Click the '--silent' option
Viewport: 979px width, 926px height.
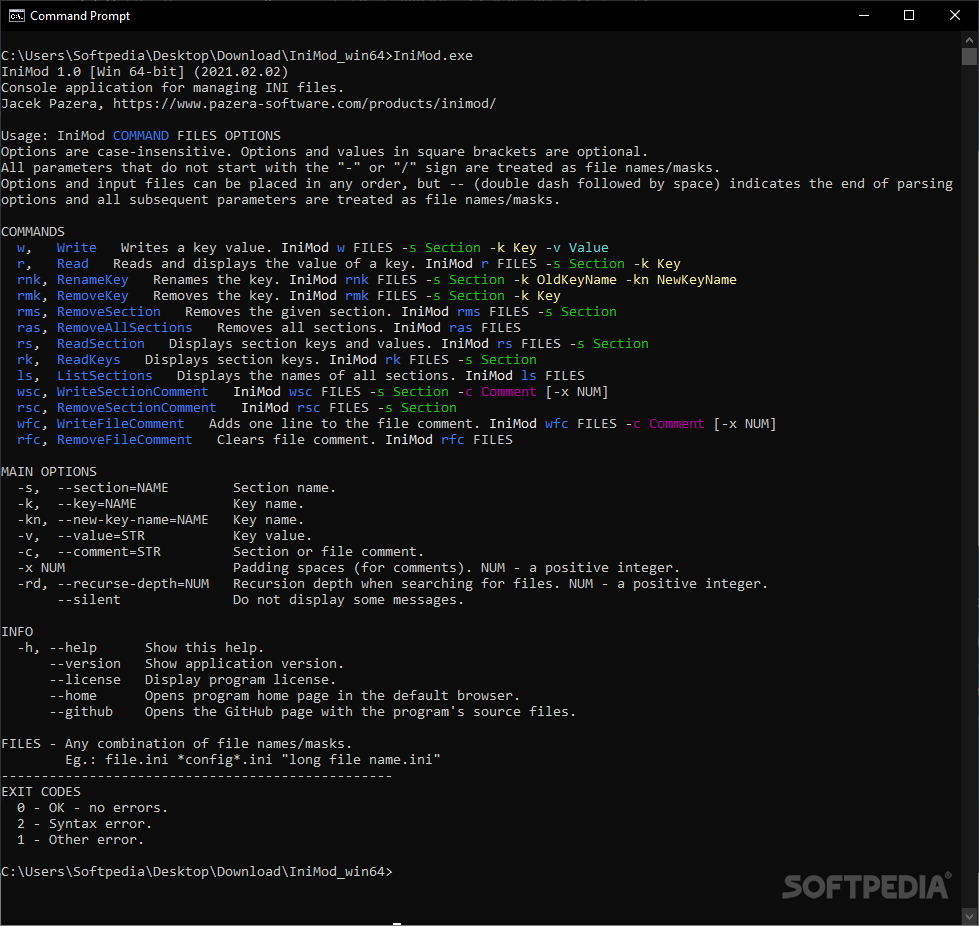[89, 600]
